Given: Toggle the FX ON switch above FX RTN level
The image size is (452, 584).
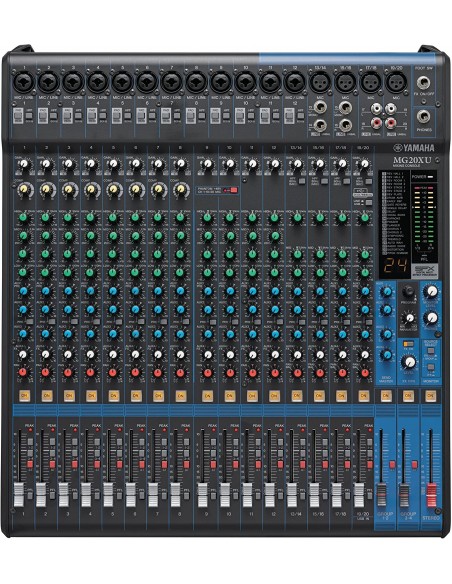Looking at the screenshot, I should 408,344.
